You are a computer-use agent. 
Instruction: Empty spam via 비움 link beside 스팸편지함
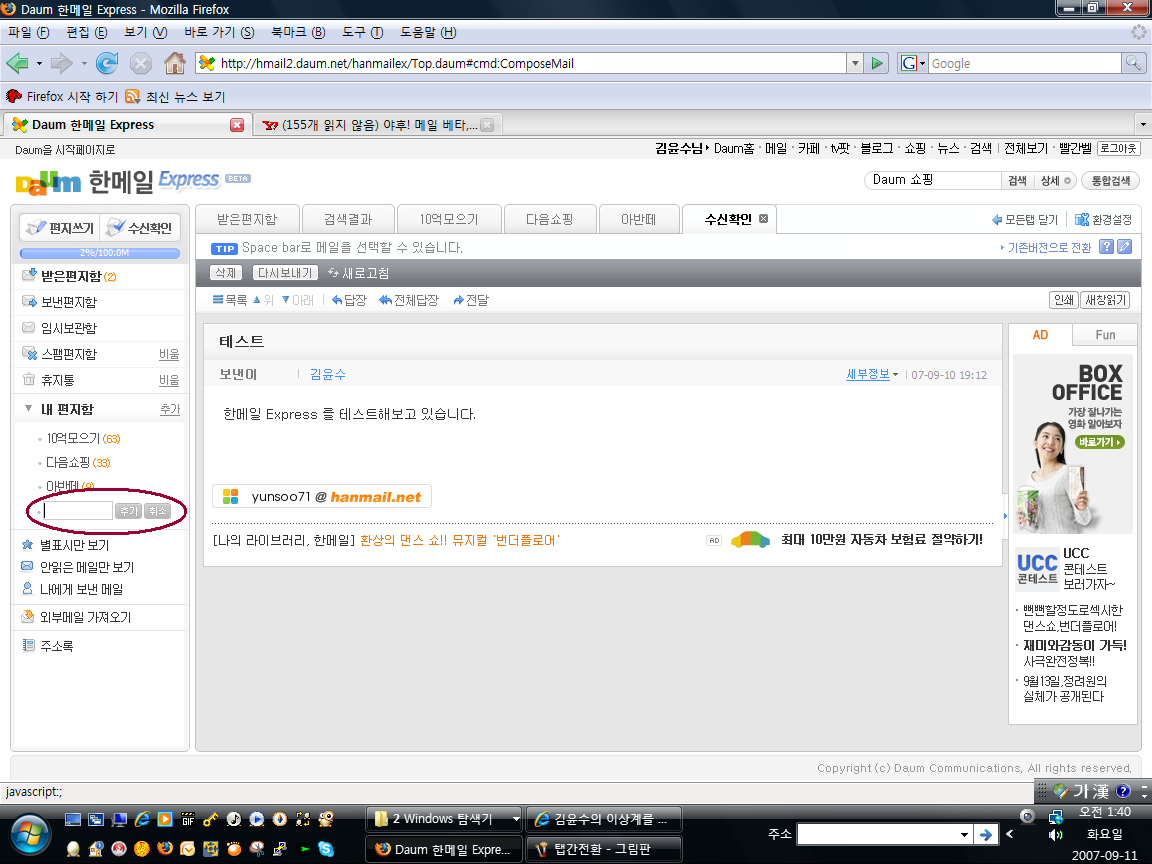click(169, 354)
